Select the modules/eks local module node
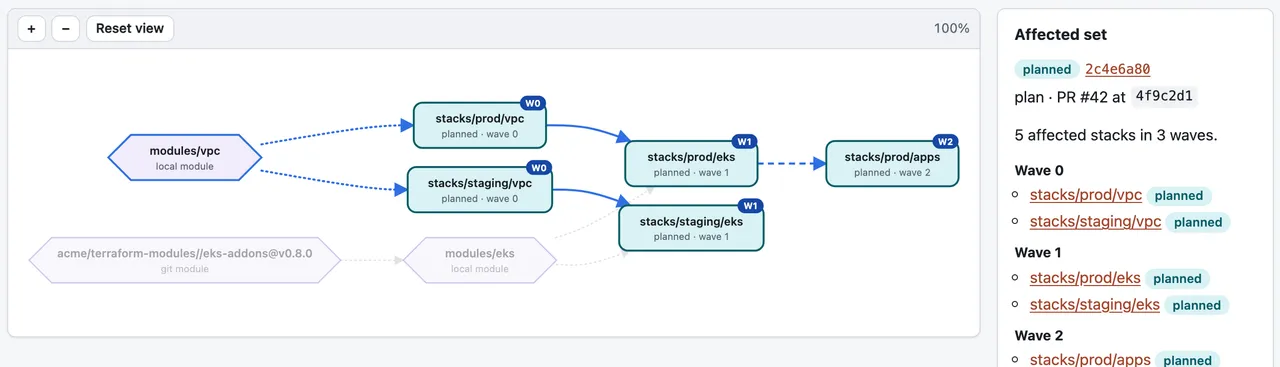The image size is (1280, 367). (479, 260)
